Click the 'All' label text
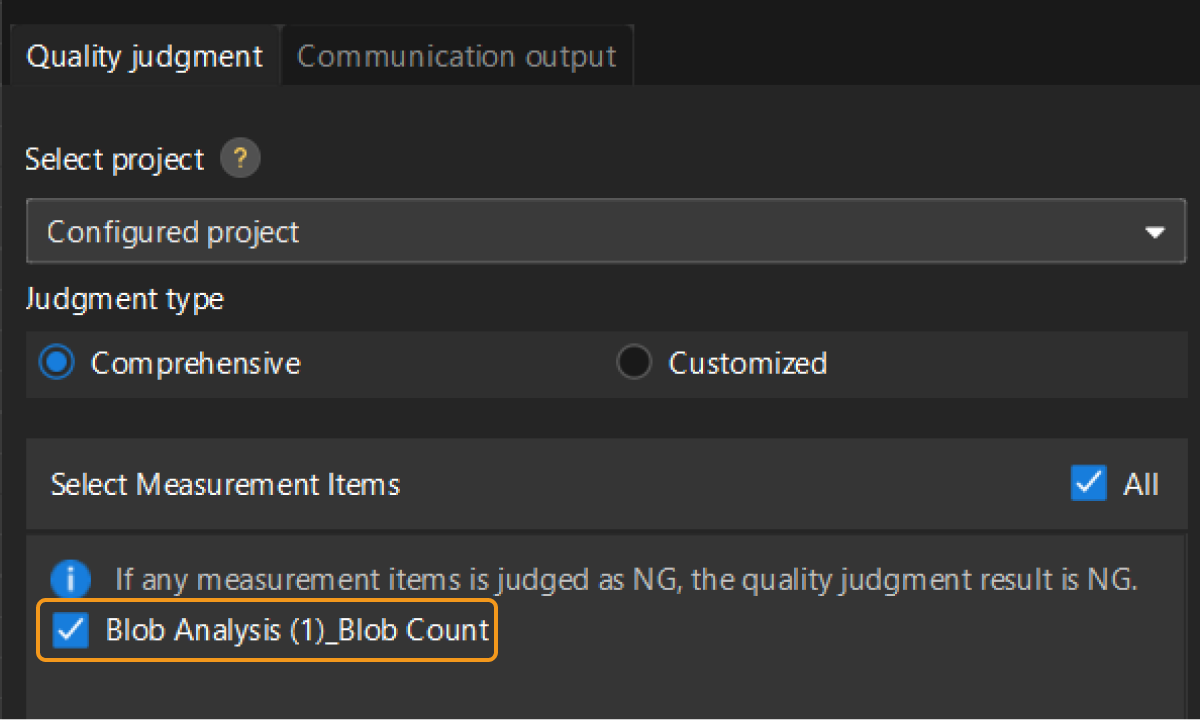 (1141, 485)
